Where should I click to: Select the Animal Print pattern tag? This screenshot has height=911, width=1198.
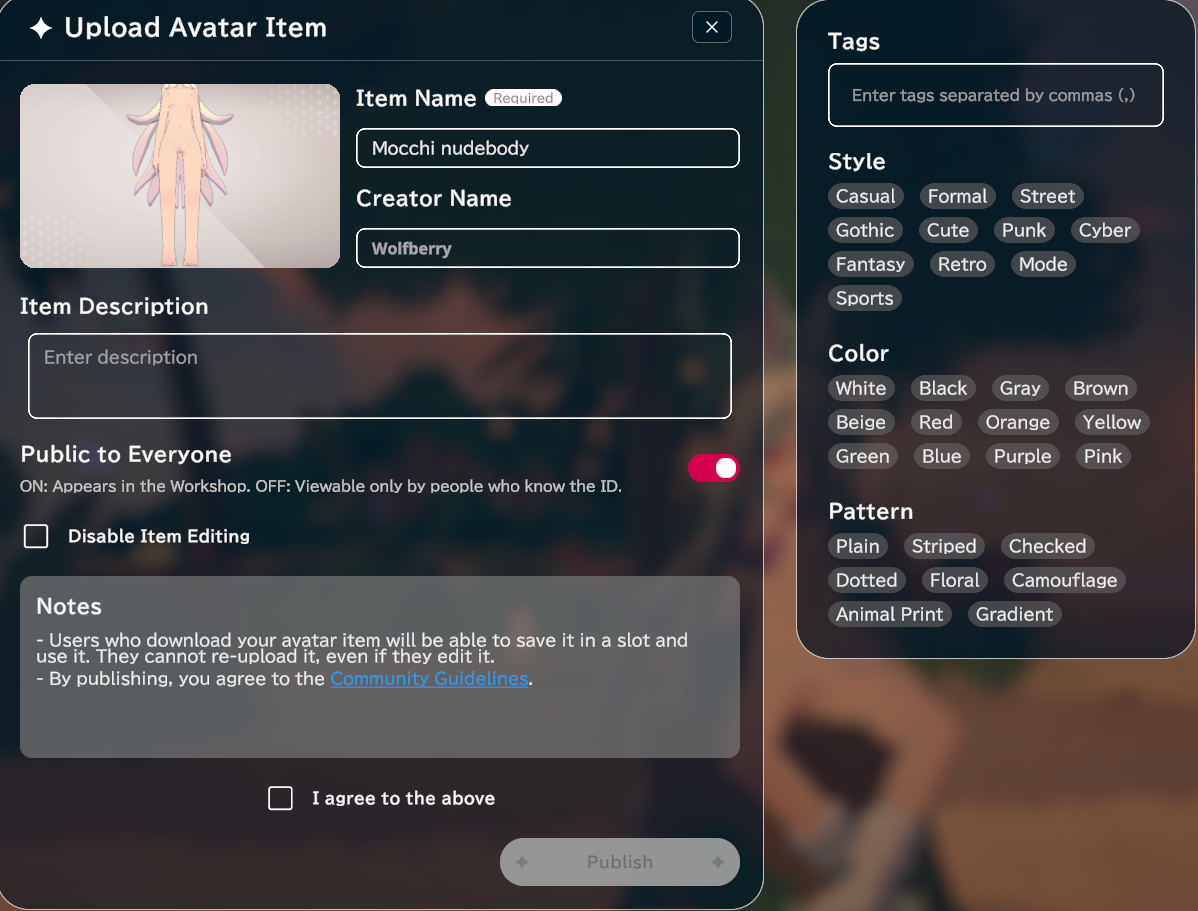(889, 614)
